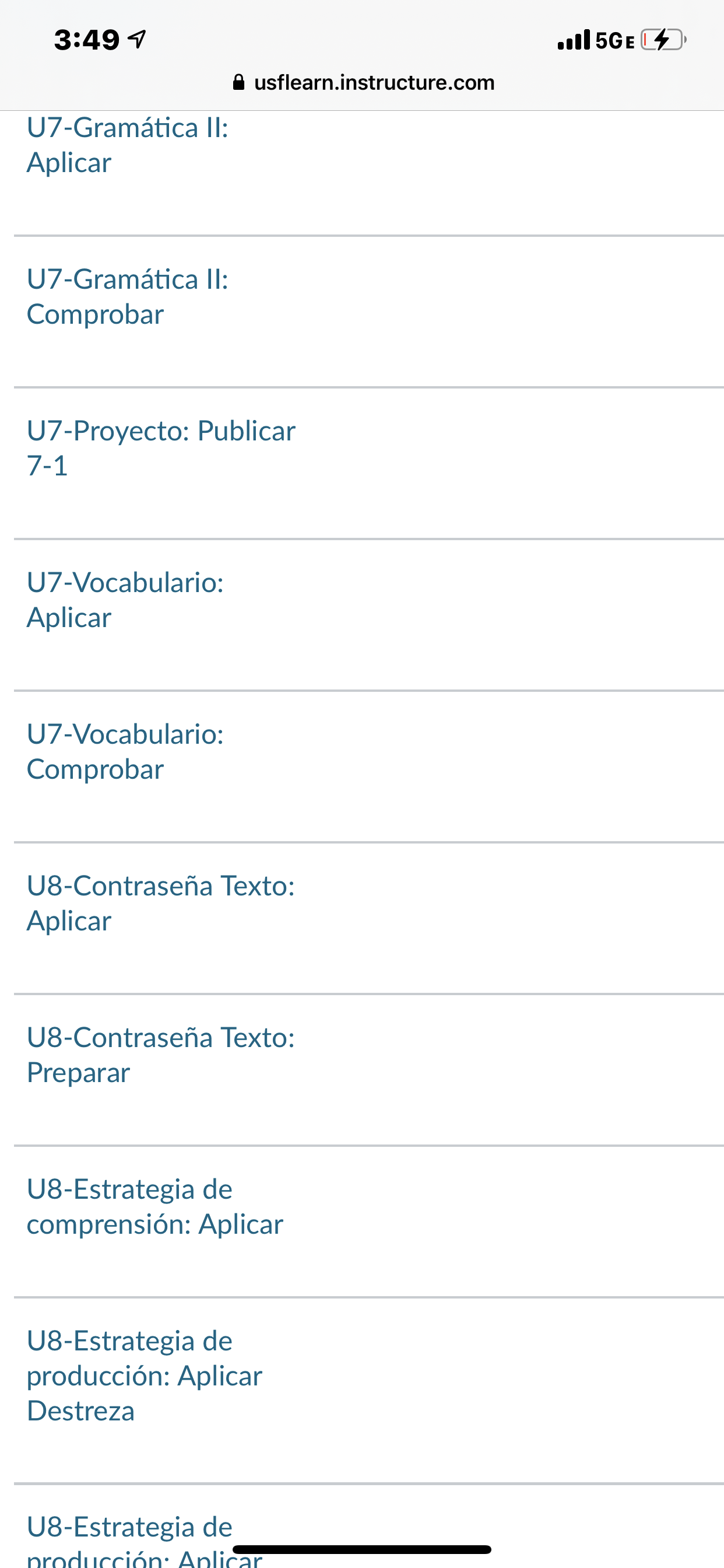Open U8-Estrategia de producción: Aplicar Destreza
This screenshot has width=724, height=1568.
click(x=144, y=1375)
